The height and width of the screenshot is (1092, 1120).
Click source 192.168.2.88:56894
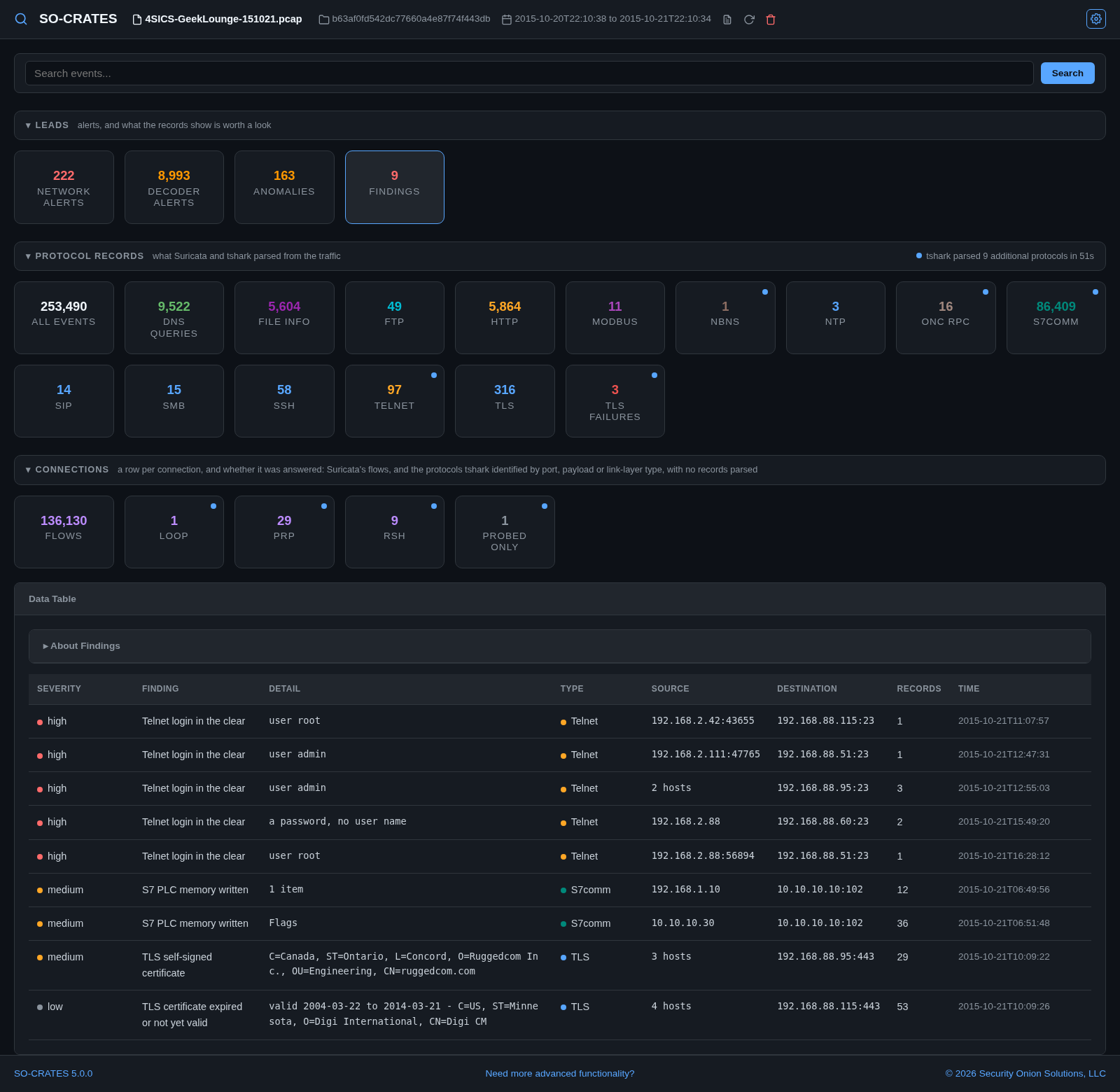click(703, 855)
